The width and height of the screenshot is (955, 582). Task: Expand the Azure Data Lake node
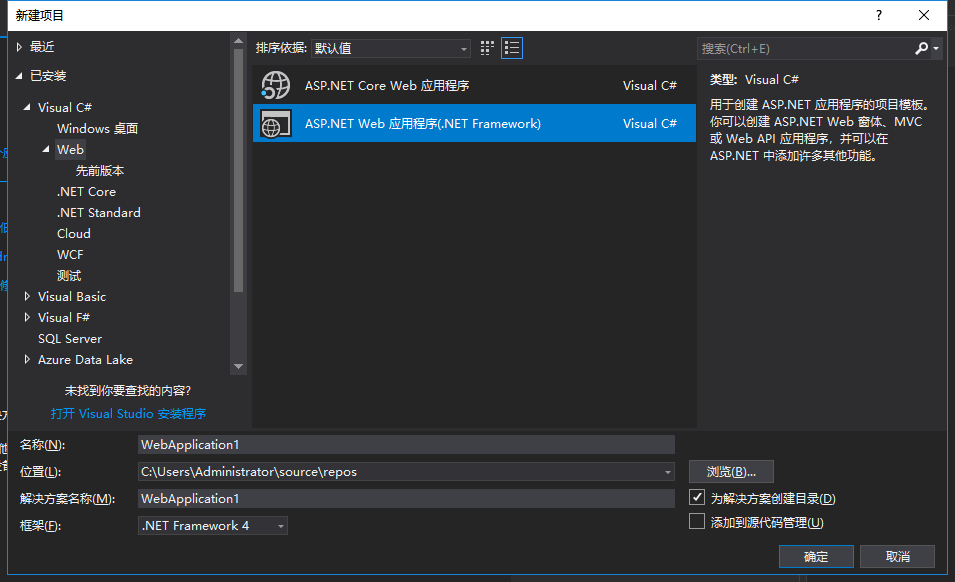27,359
